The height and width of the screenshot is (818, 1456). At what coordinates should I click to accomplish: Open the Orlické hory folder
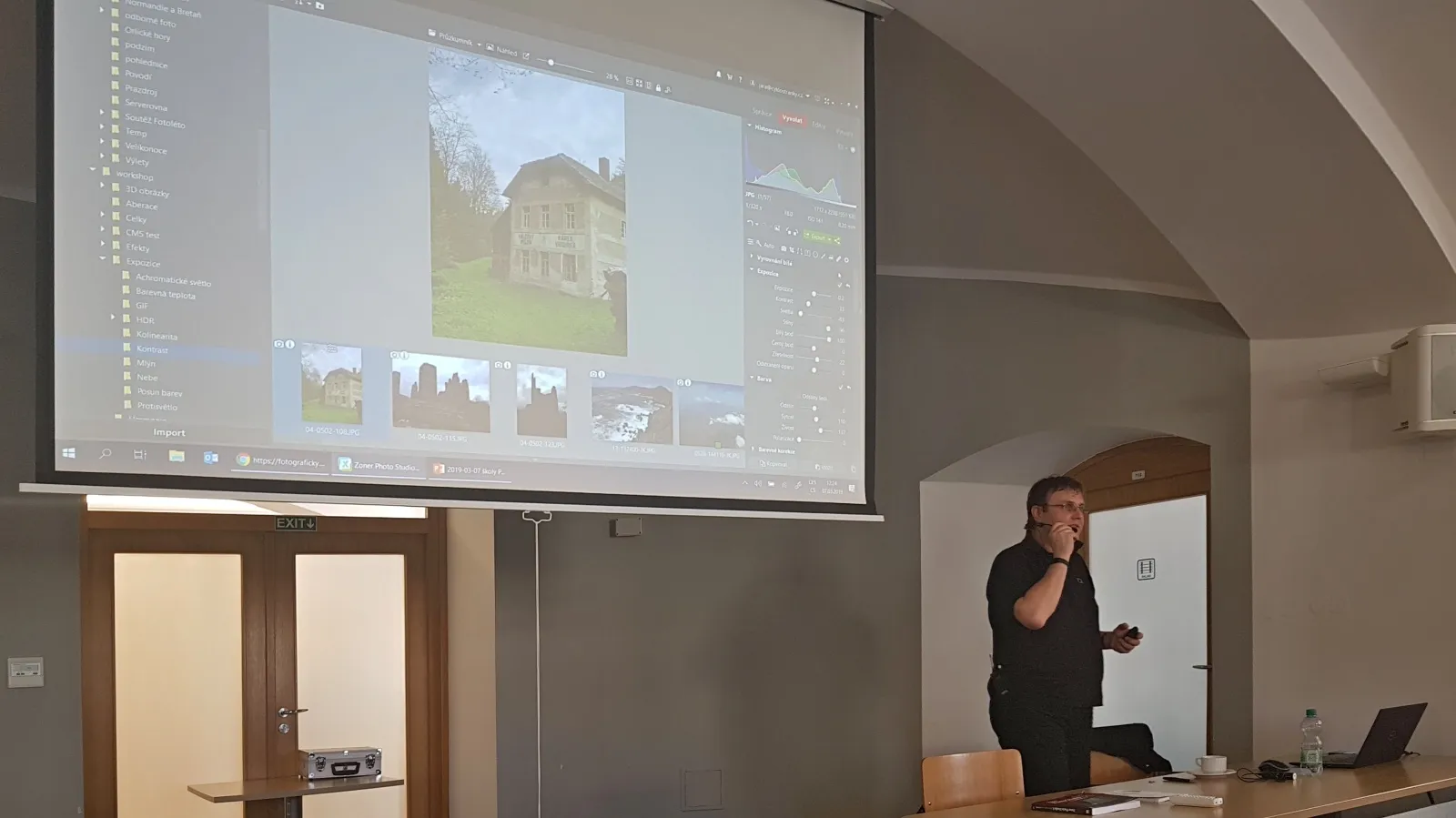pos(147,34)
